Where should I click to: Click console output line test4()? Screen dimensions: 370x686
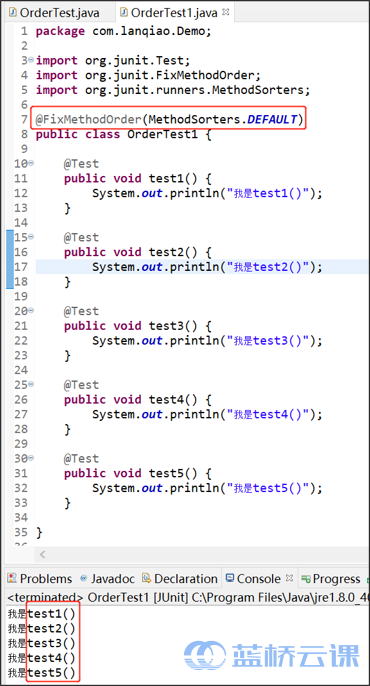coord(42,658)
